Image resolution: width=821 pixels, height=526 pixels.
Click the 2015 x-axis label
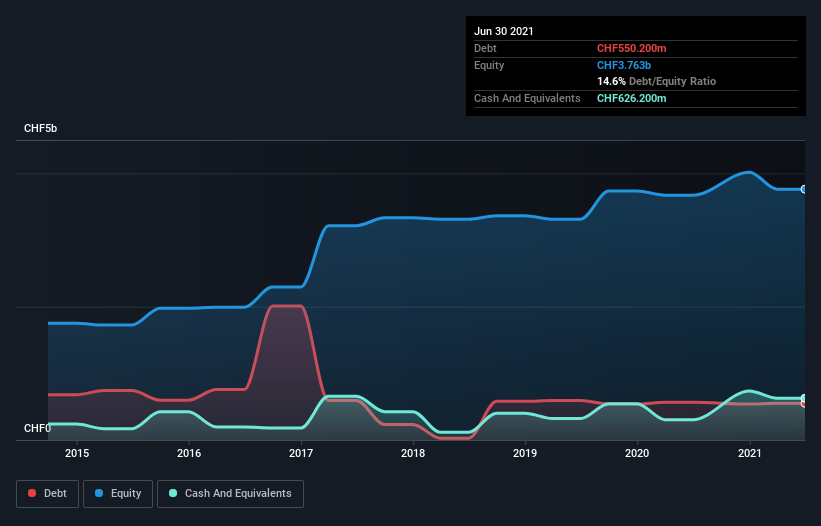pos(77,453)
